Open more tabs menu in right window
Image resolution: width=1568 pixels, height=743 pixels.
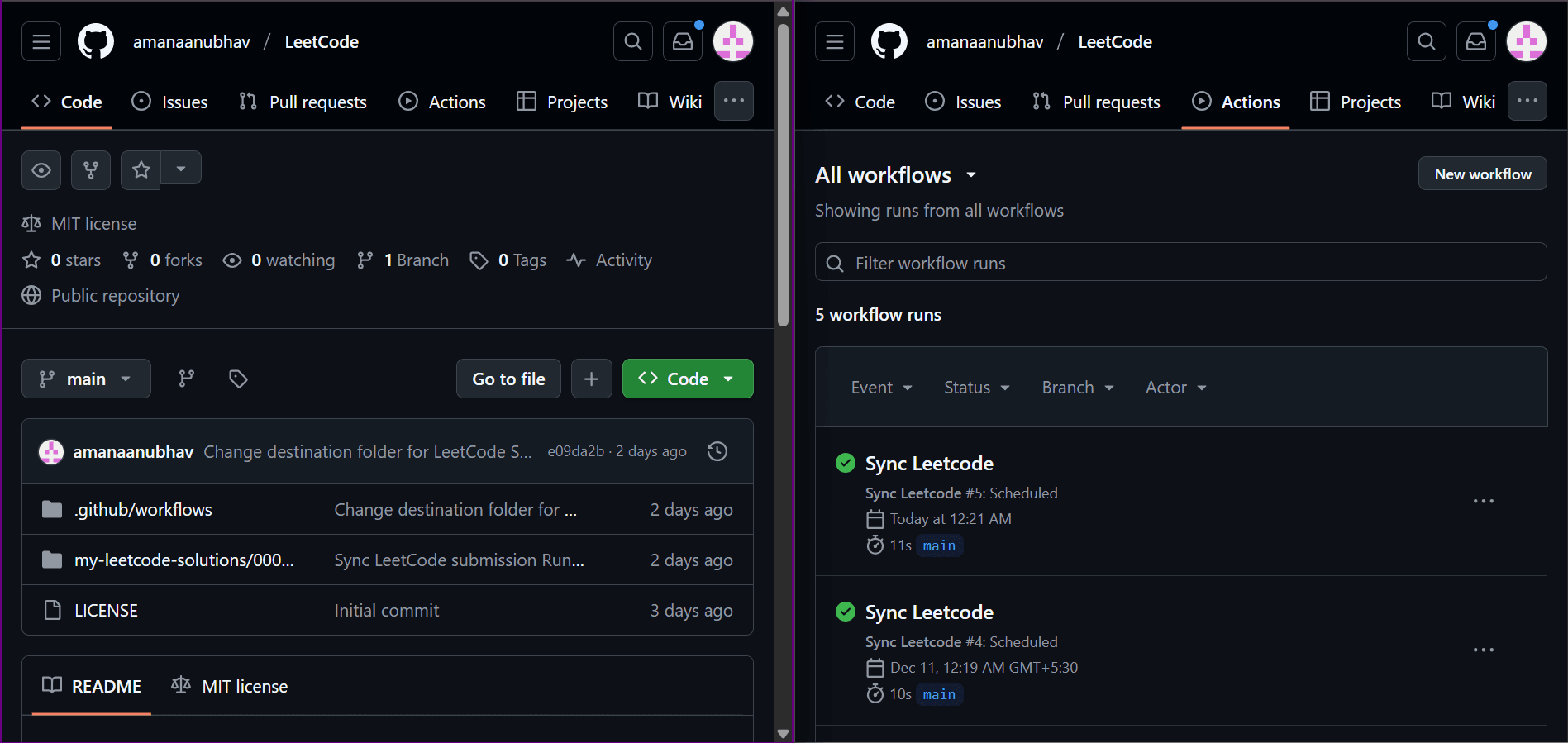click(1527, 101)
